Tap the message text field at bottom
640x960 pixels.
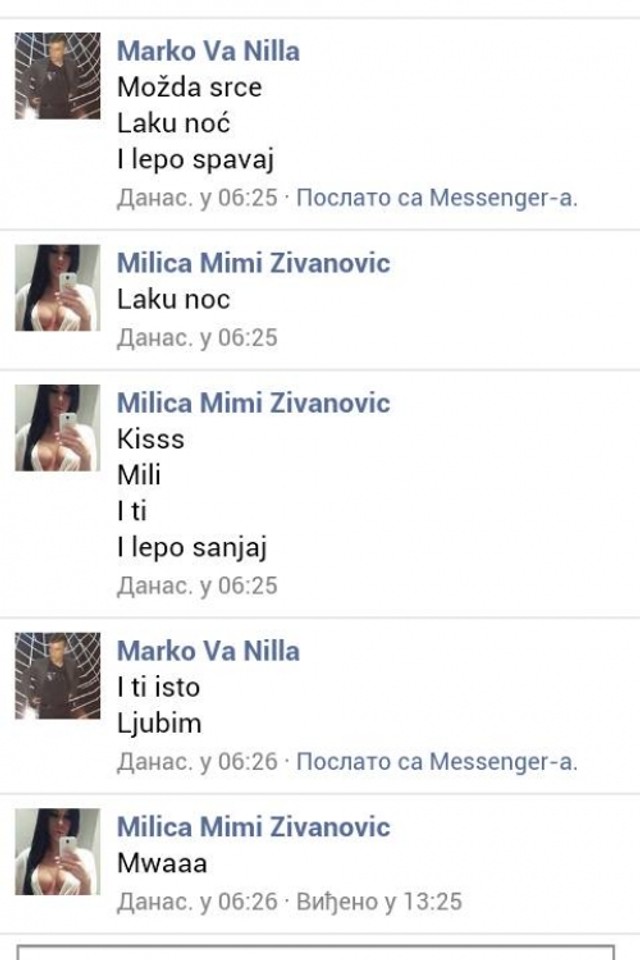pos(316,950)
